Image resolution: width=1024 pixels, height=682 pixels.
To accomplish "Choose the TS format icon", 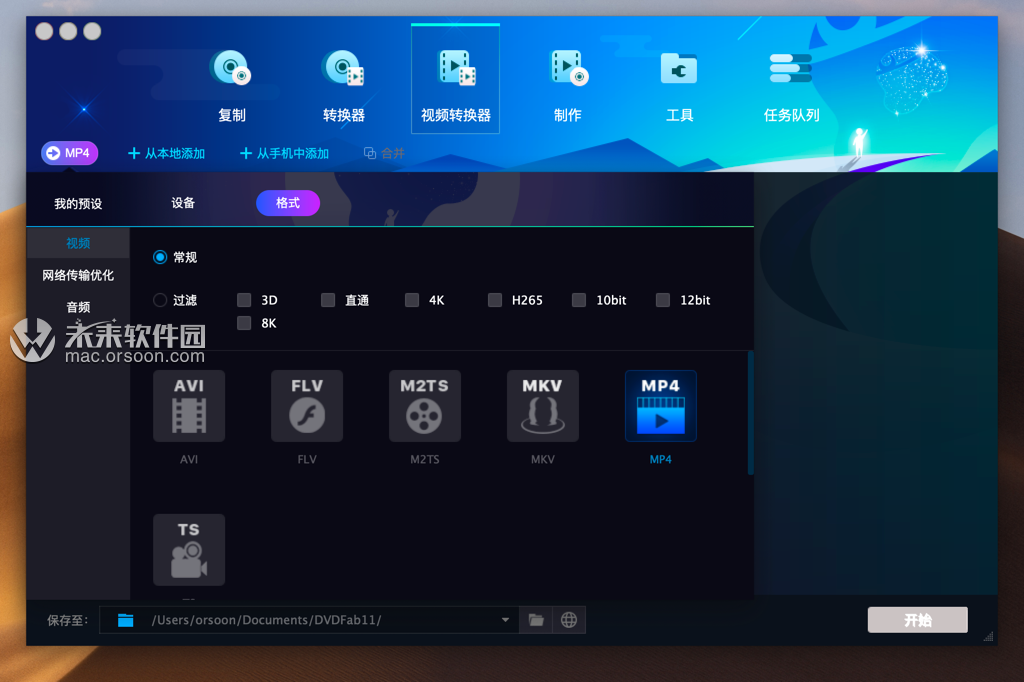I will click(189, 549).
